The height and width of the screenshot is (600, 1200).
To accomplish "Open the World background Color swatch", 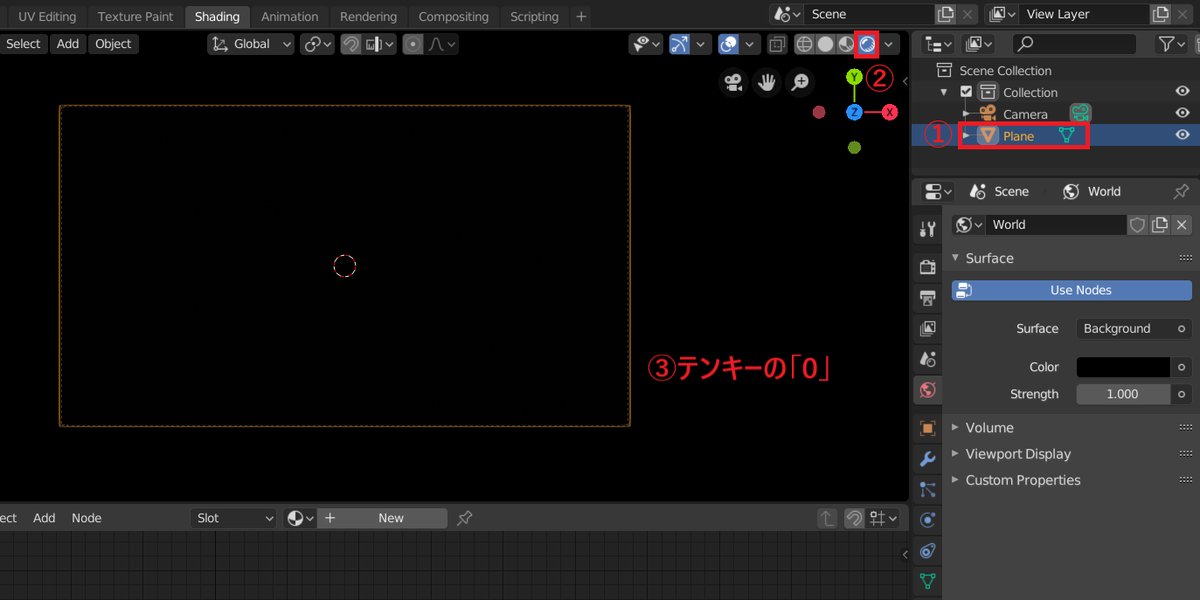I will click(x=1122, y=366).
